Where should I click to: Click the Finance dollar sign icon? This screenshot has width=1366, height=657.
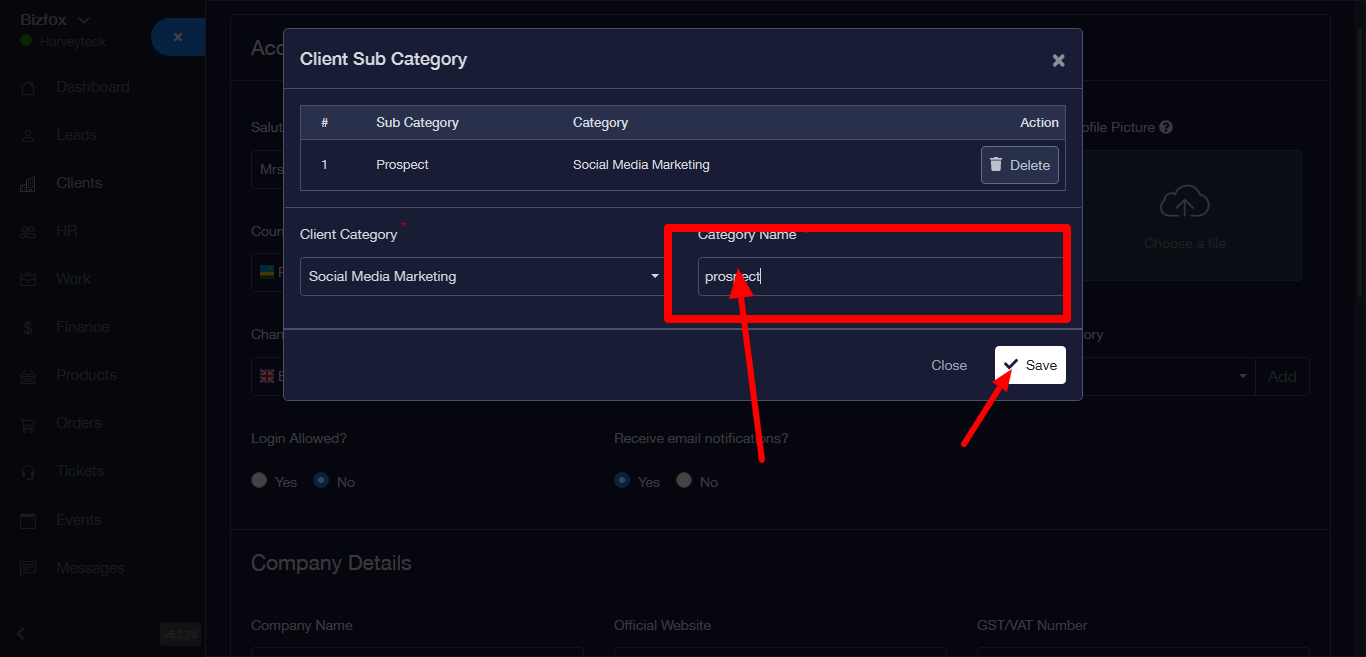pyautogui.click(x=29, y=328)
